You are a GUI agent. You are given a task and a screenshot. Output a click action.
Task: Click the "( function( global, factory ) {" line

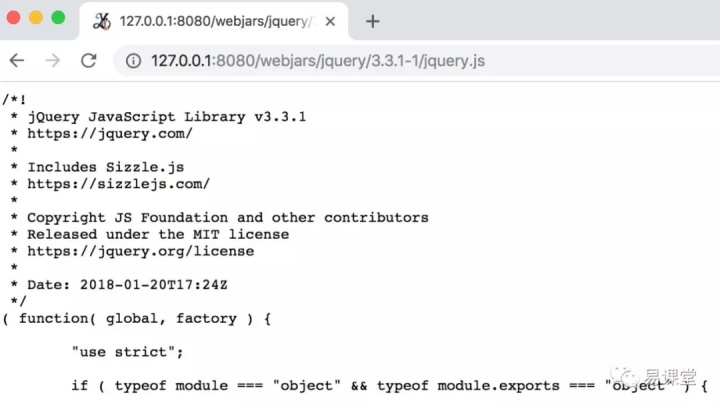pos(136,319)
